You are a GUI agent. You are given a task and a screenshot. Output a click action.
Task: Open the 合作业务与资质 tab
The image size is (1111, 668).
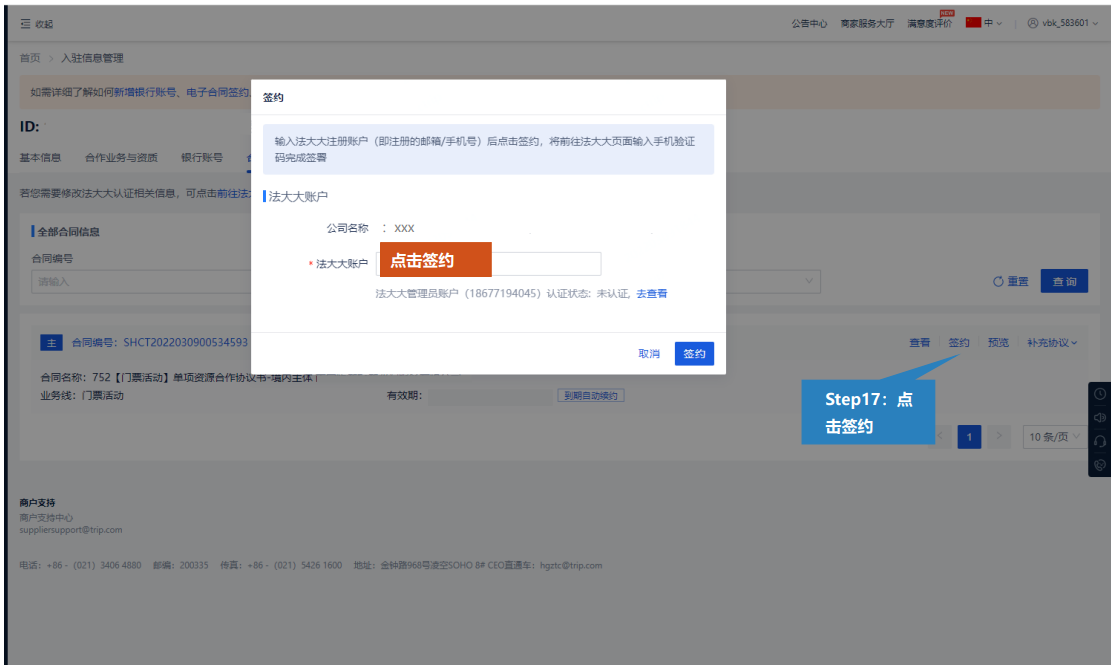point(121,157)
